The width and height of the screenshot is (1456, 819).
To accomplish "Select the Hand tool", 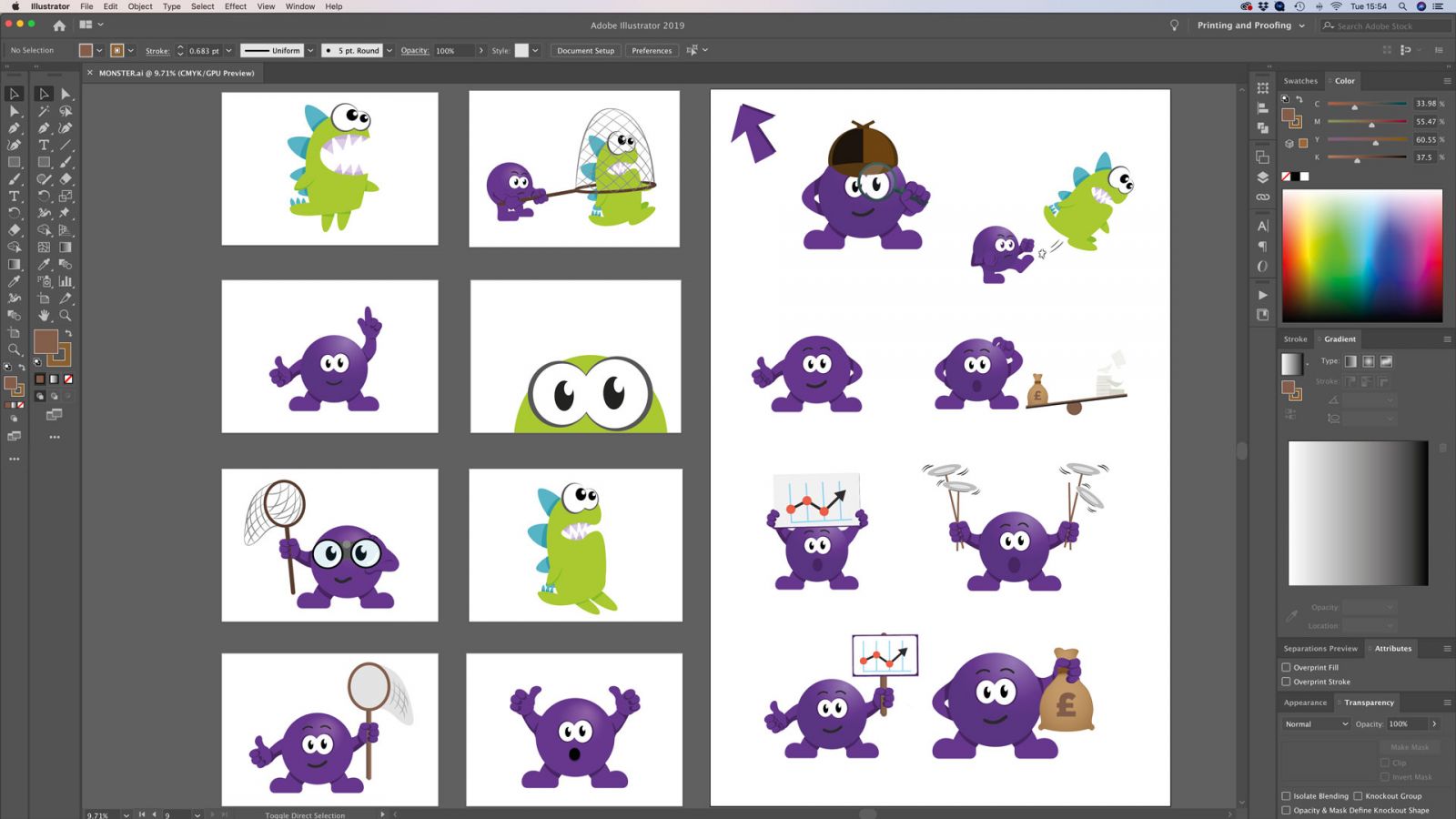I will (x=43, y=316).
